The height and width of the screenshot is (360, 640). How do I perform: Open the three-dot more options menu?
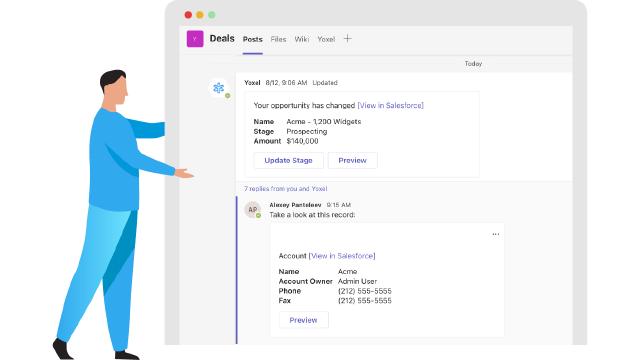[496, 234]
